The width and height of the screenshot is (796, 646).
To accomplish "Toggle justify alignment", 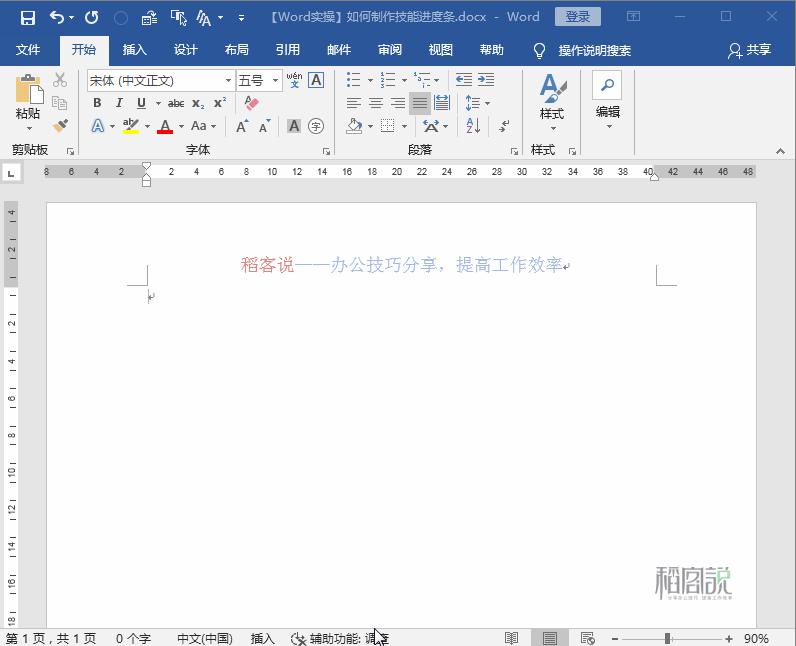I will [420, 103].
